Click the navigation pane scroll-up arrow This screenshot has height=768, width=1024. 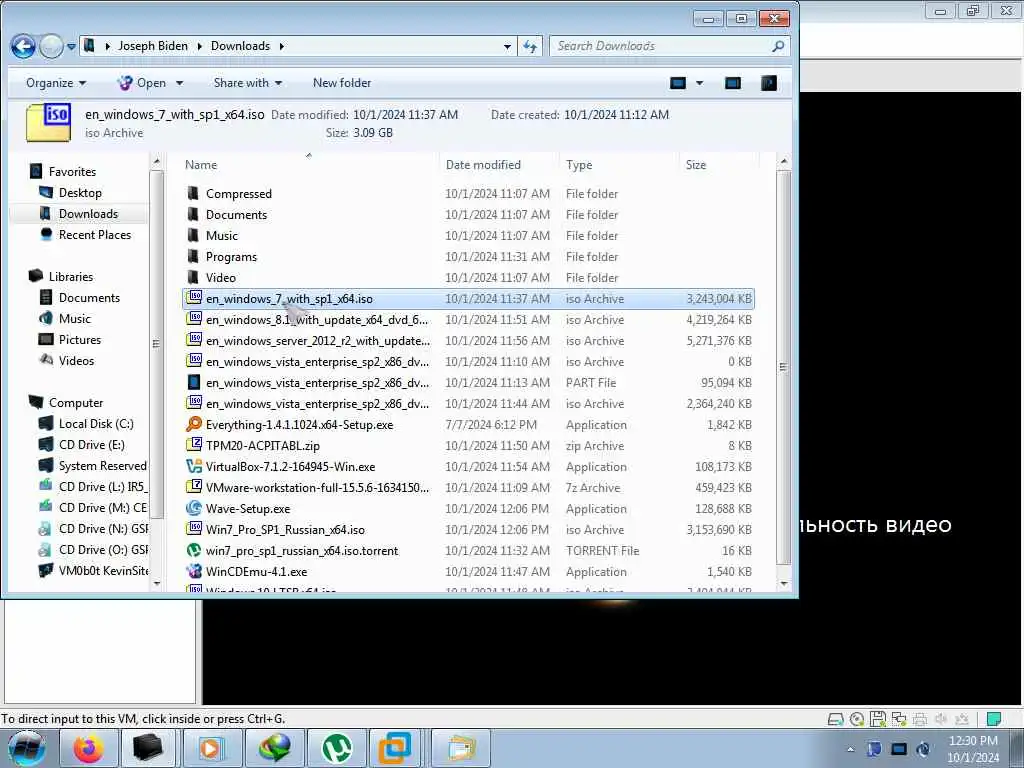coord(156,161)
